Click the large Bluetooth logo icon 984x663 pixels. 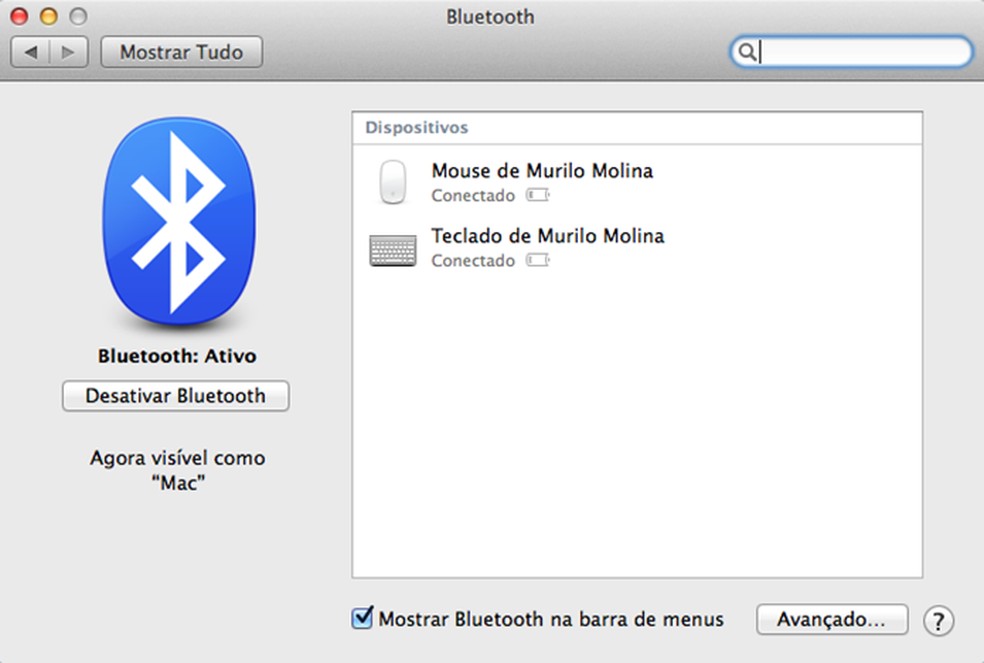[x=180, y=218]
